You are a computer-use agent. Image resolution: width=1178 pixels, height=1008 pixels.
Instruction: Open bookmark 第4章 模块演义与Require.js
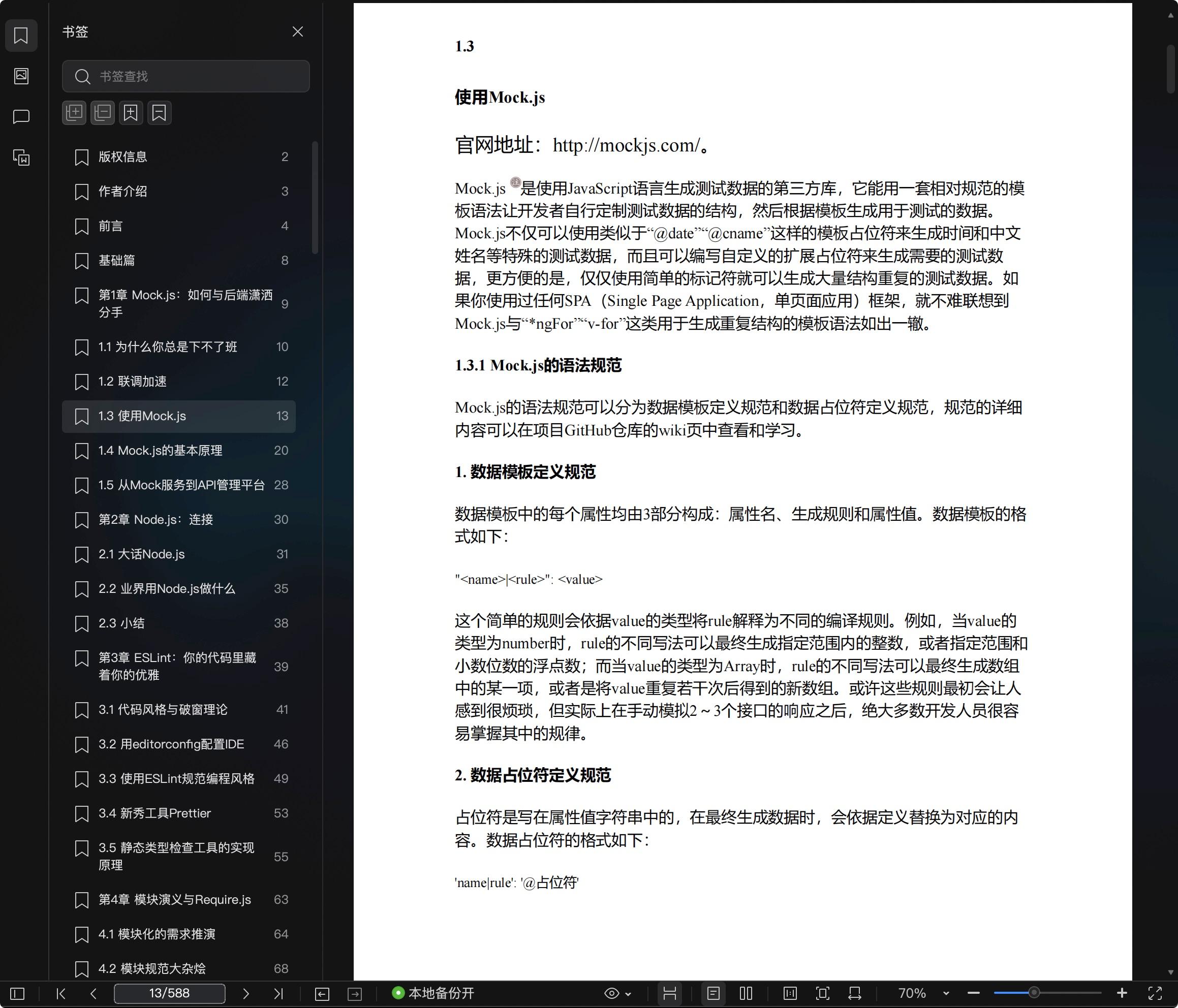click(x=179, y=899)
